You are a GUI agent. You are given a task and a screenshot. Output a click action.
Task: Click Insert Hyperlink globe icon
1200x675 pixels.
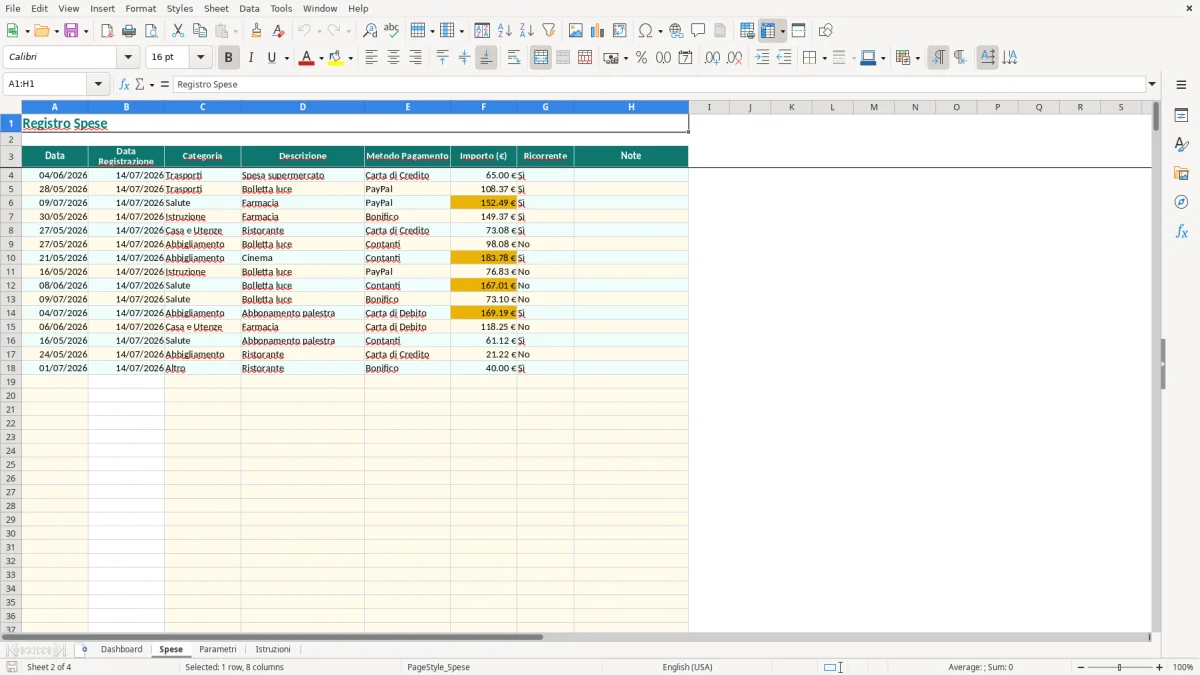coord(676,31)
